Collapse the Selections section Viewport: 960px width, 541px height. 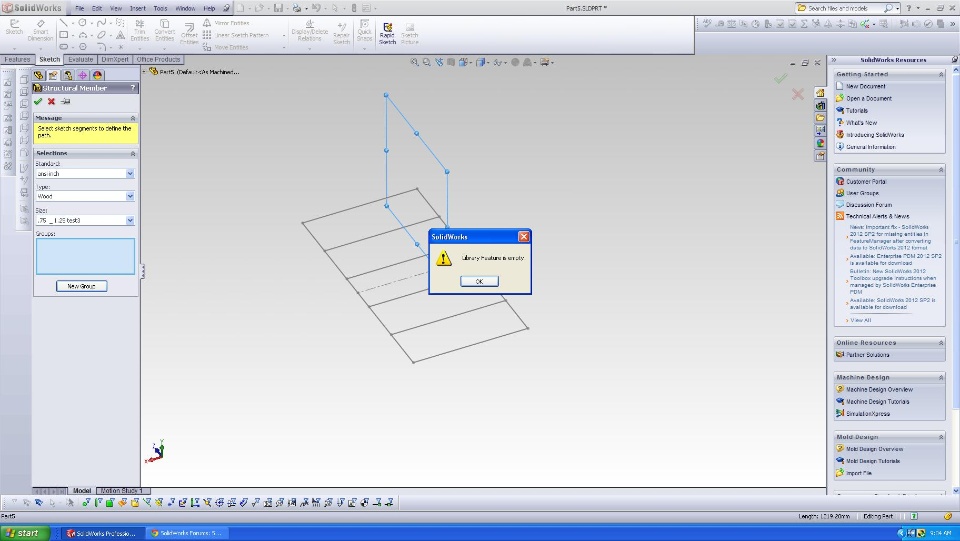[x=132, y=154]
